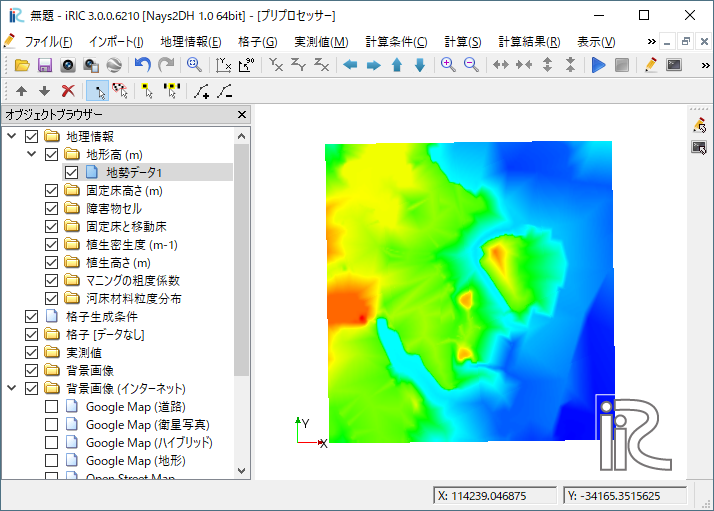Screen dimensions: 714x511
Task: Click the stretch horizontally arrows icon
Action: pyautogui.click(x=500, y=65)
